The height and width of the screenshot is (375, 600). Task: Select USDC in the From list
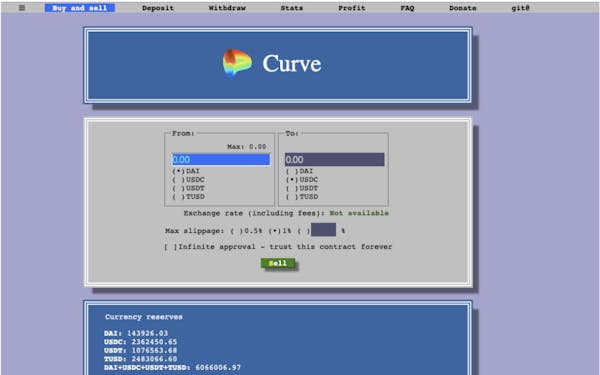pyautogui.click(x=188, y=179)
